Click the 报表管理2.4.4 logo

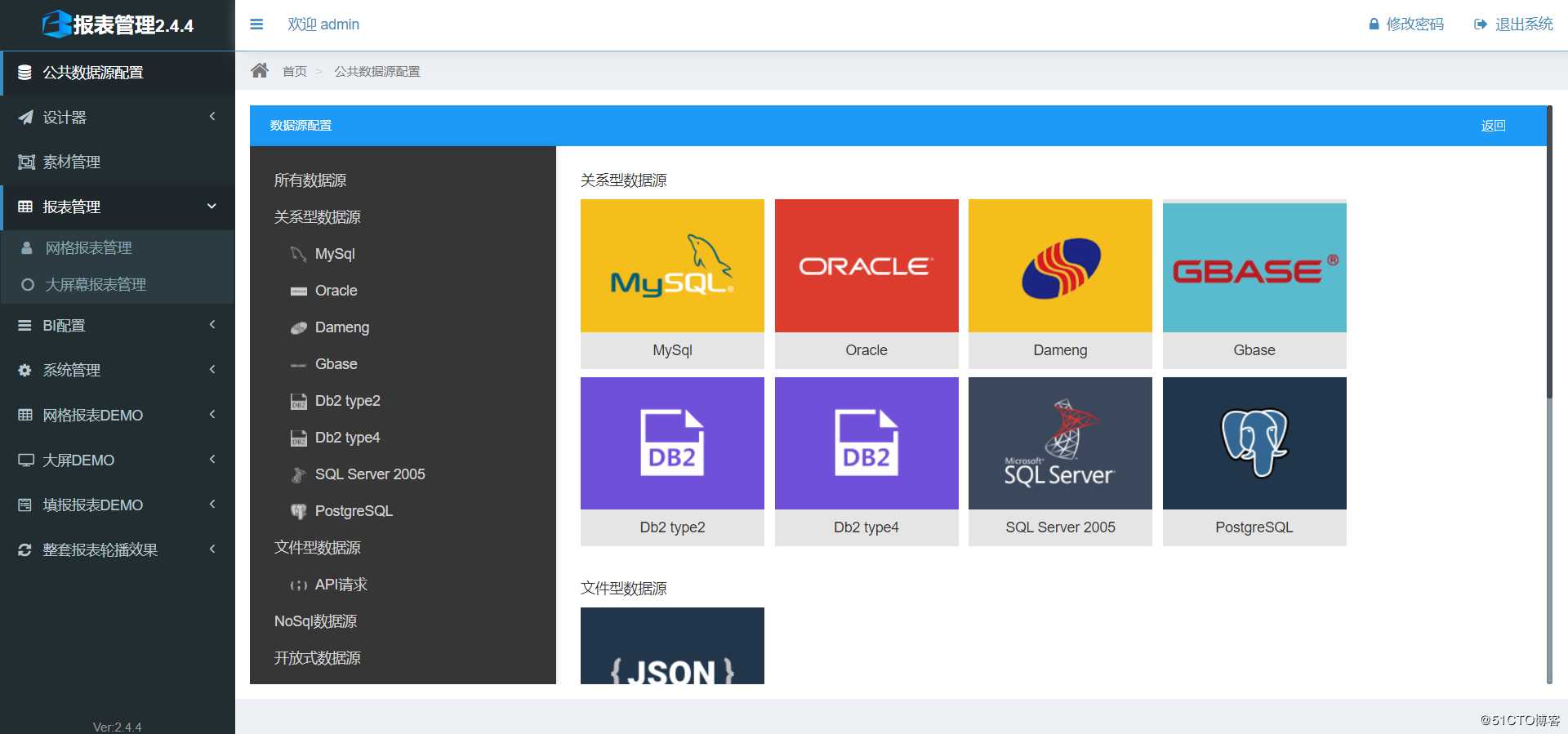coord(118,24)
